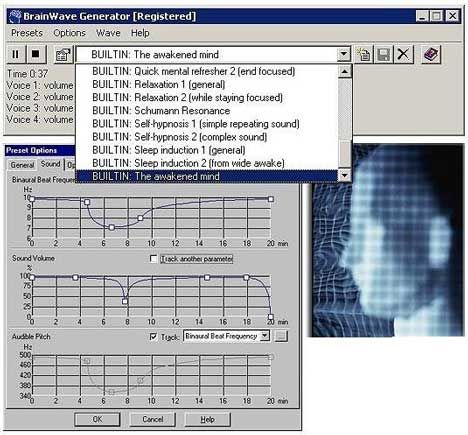Click preset list scrollbar up arrow
The height and width of the screenshot is (435, 468).
(344, 71)
